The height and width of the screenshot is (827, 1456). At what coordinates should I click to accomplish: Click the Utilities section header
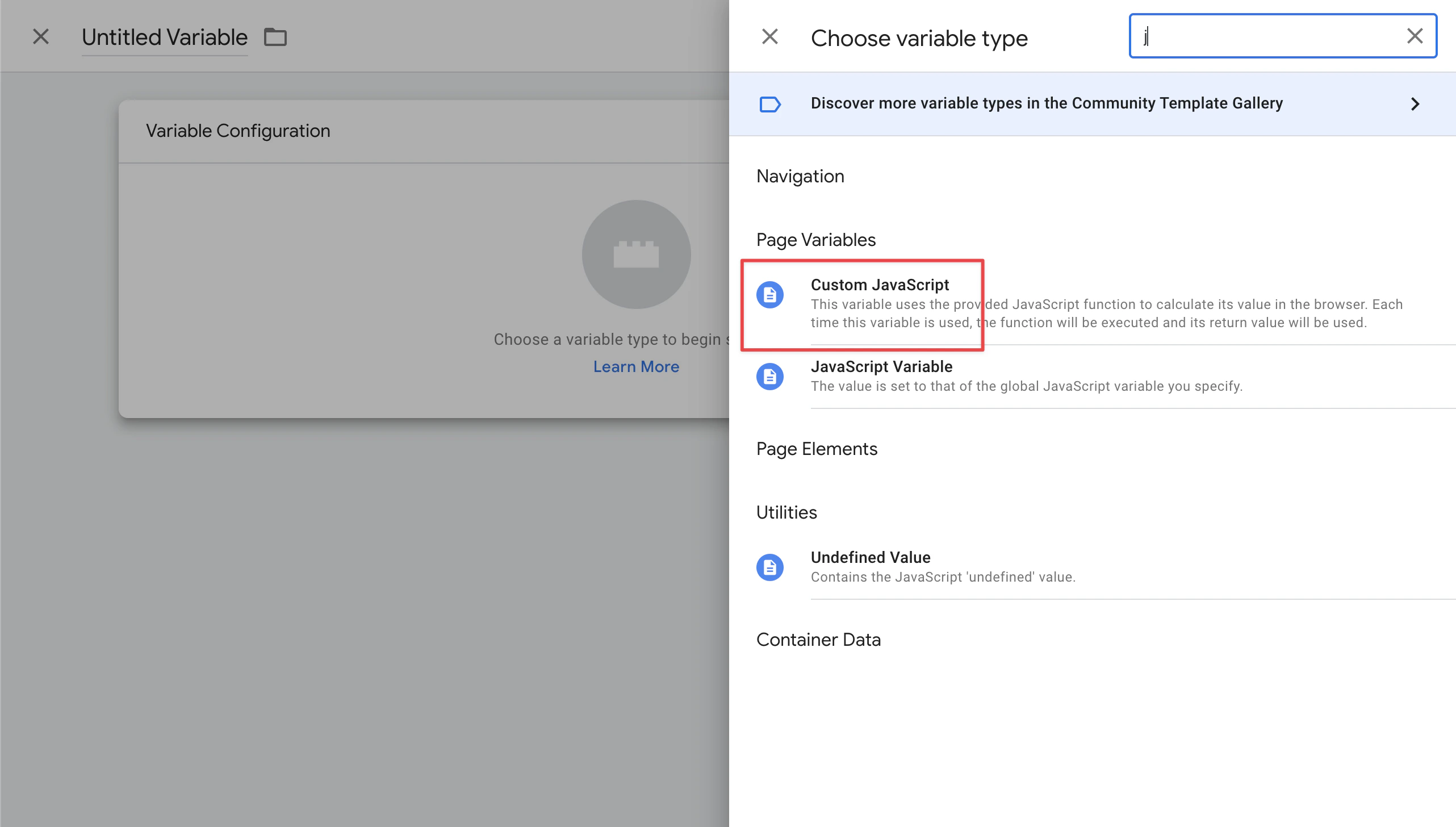coord(786,512)
